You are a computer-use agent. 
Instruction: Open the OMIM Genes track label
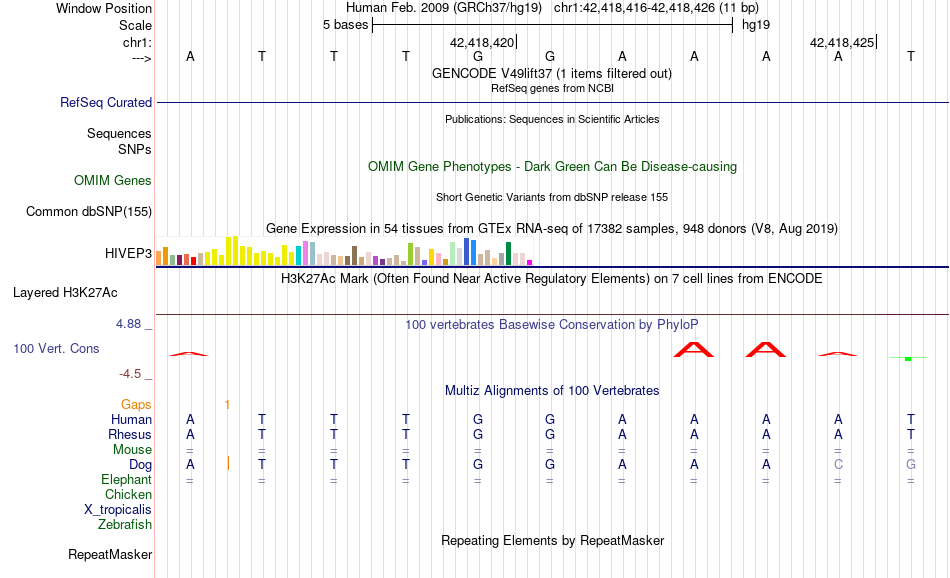pos(112,181)
